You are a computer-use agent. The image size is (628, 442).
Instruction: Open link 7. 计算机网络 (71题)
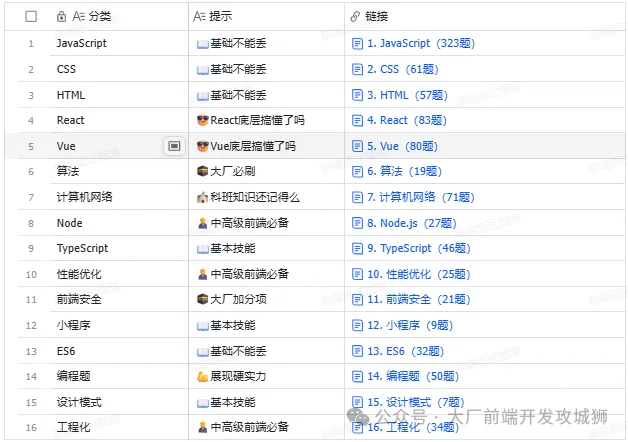tap(421, 197)
